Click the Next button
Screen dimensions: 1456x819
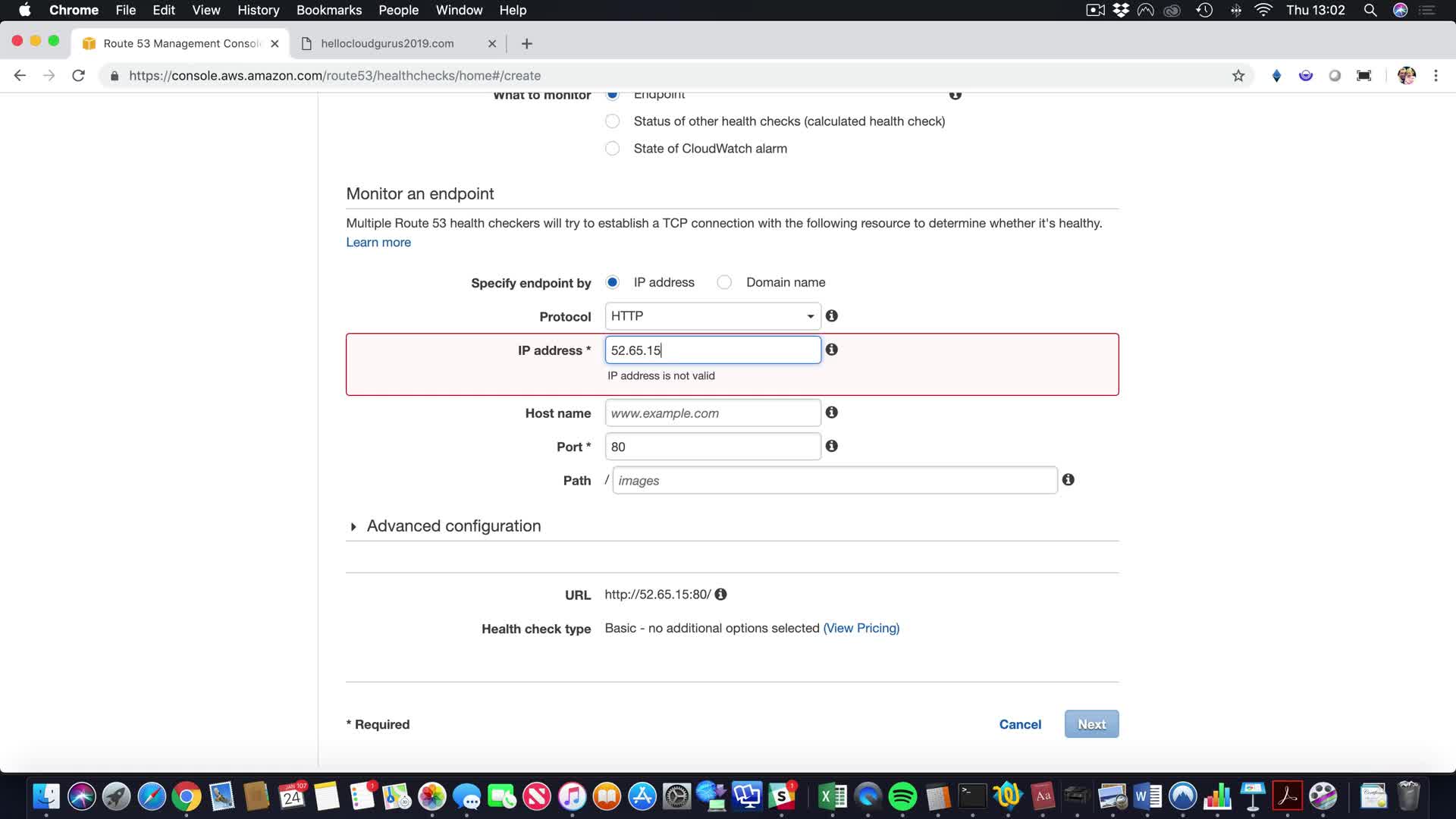1090,724
